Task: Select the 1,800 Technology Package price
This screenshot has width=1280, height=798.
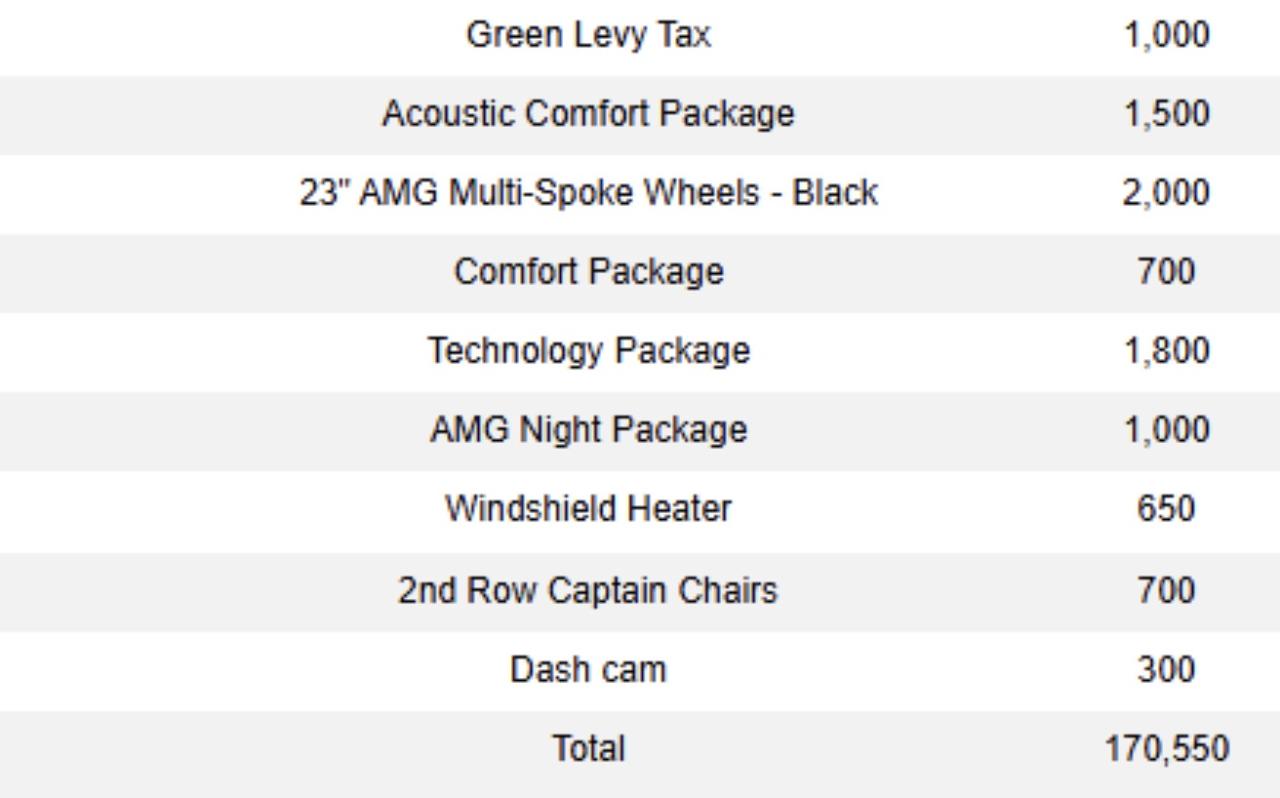Action: tap(1165, 350)
